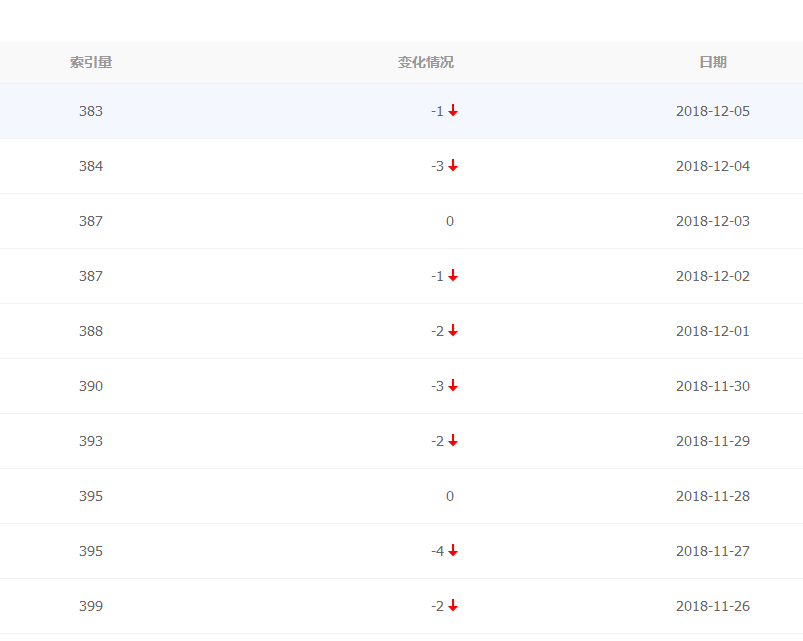
Task: Click the red down arrow for 2018-11-27
Action: [x=453, y=551]
